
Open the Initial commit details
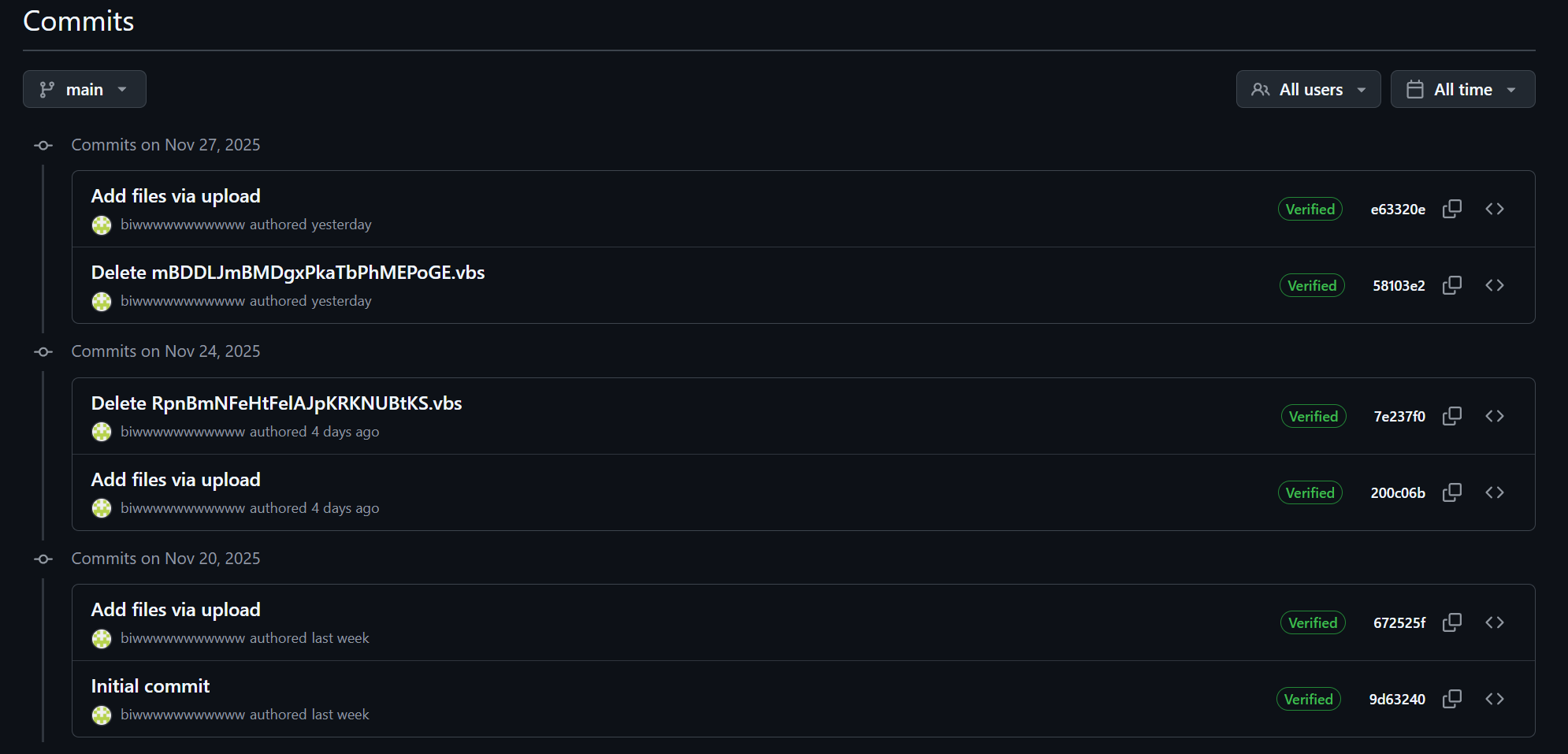150,685
